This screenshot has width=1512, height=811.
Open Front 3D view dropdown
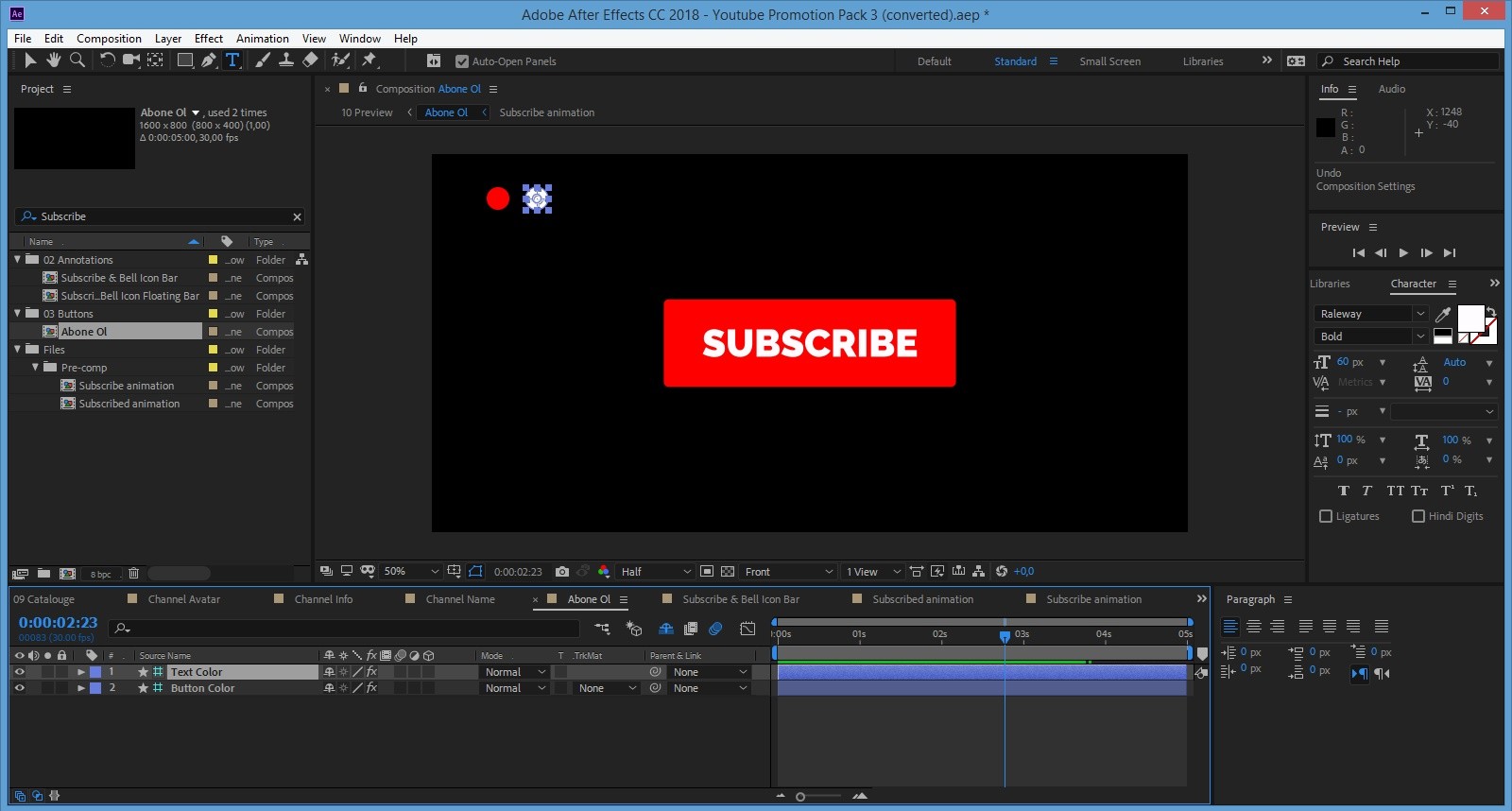[x=789, y=571]
